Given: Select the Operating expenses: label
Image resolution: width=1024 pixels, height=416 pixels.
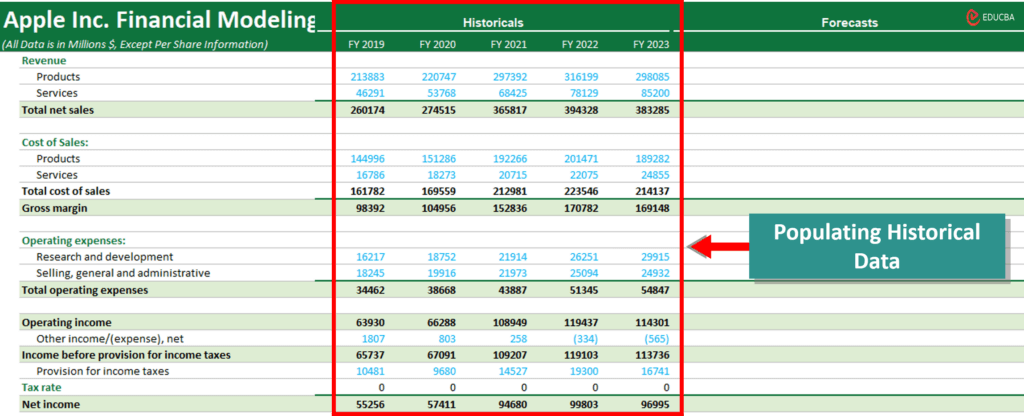Looking at the screenshot, I should point(73,241).
